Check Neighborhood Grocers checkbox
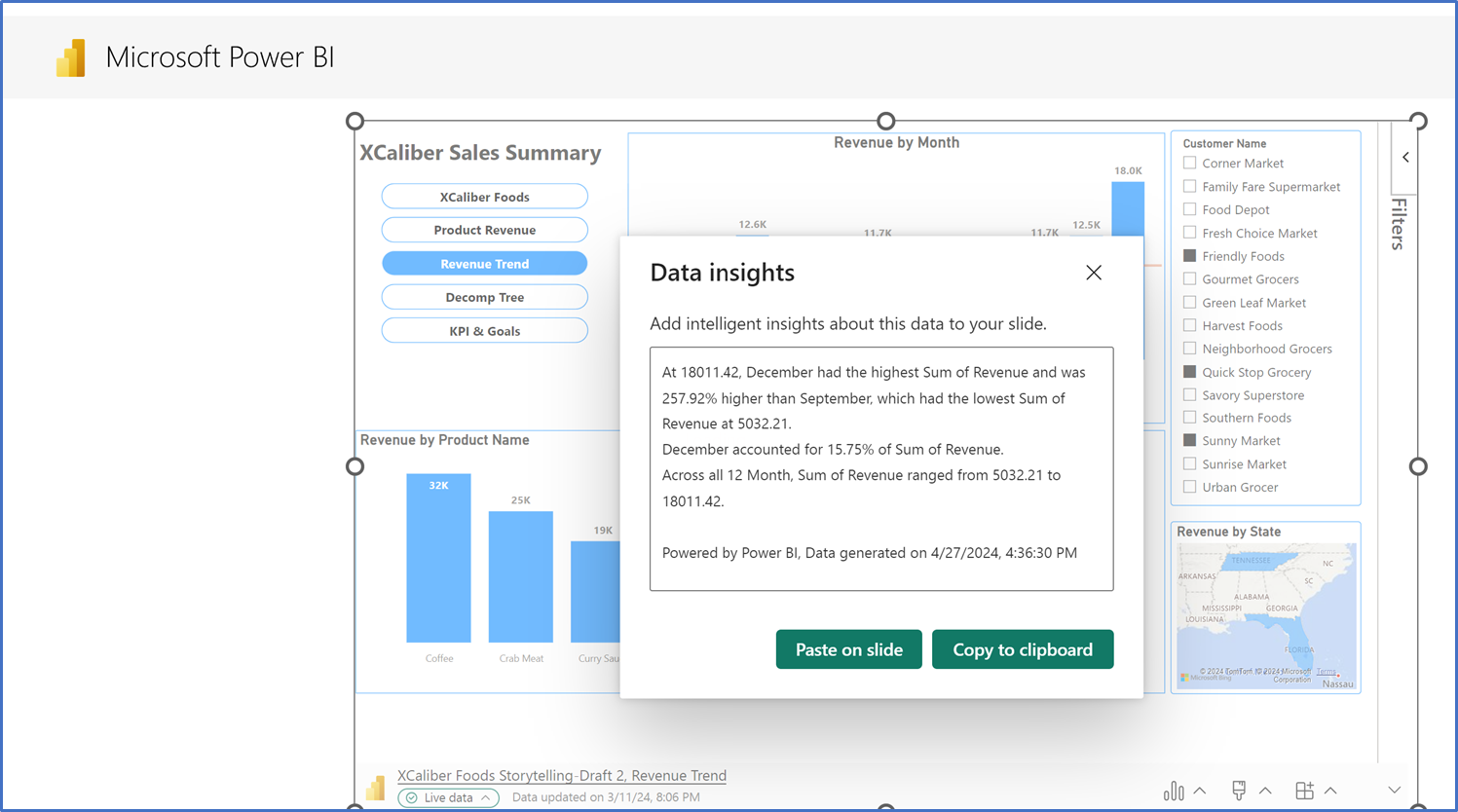The height and width of the screenshot is (812, 1458). tap(1189, 349)
